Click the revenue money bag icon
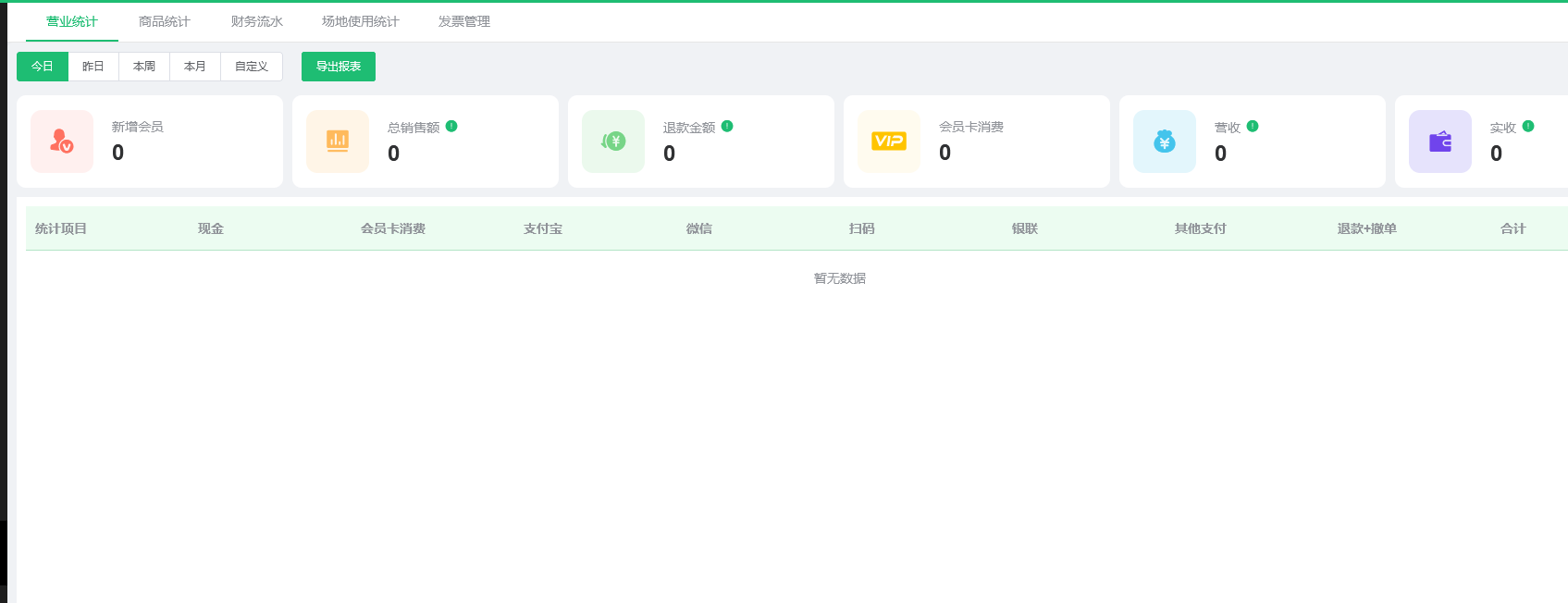 point(1165,142)
